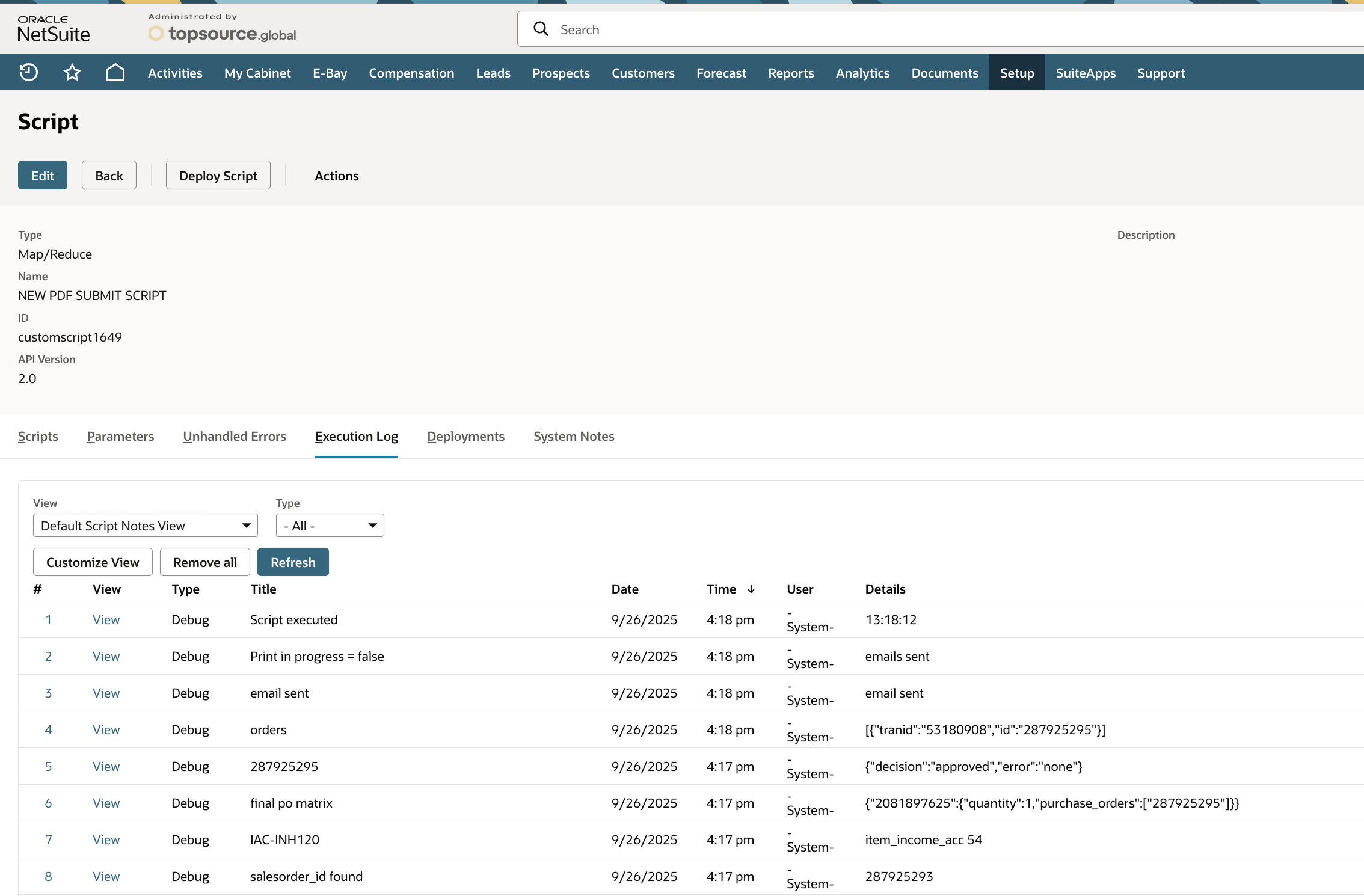Open the My Cabinet menu
Viewport: 1364px width, 896px height.
[257, 73]
